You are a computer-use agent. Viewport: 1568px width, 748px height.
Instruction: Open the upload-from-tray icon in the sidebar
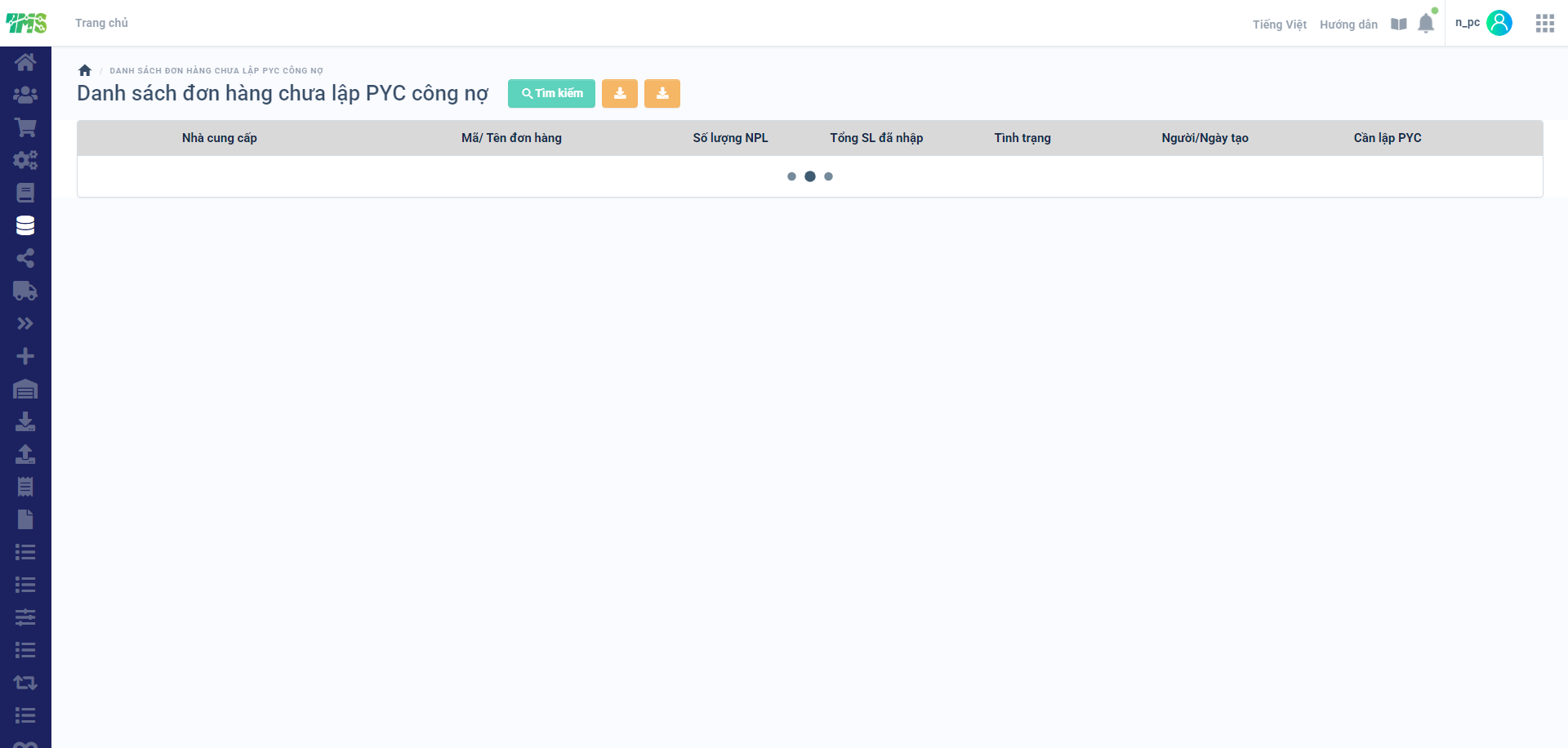point(25,454)
